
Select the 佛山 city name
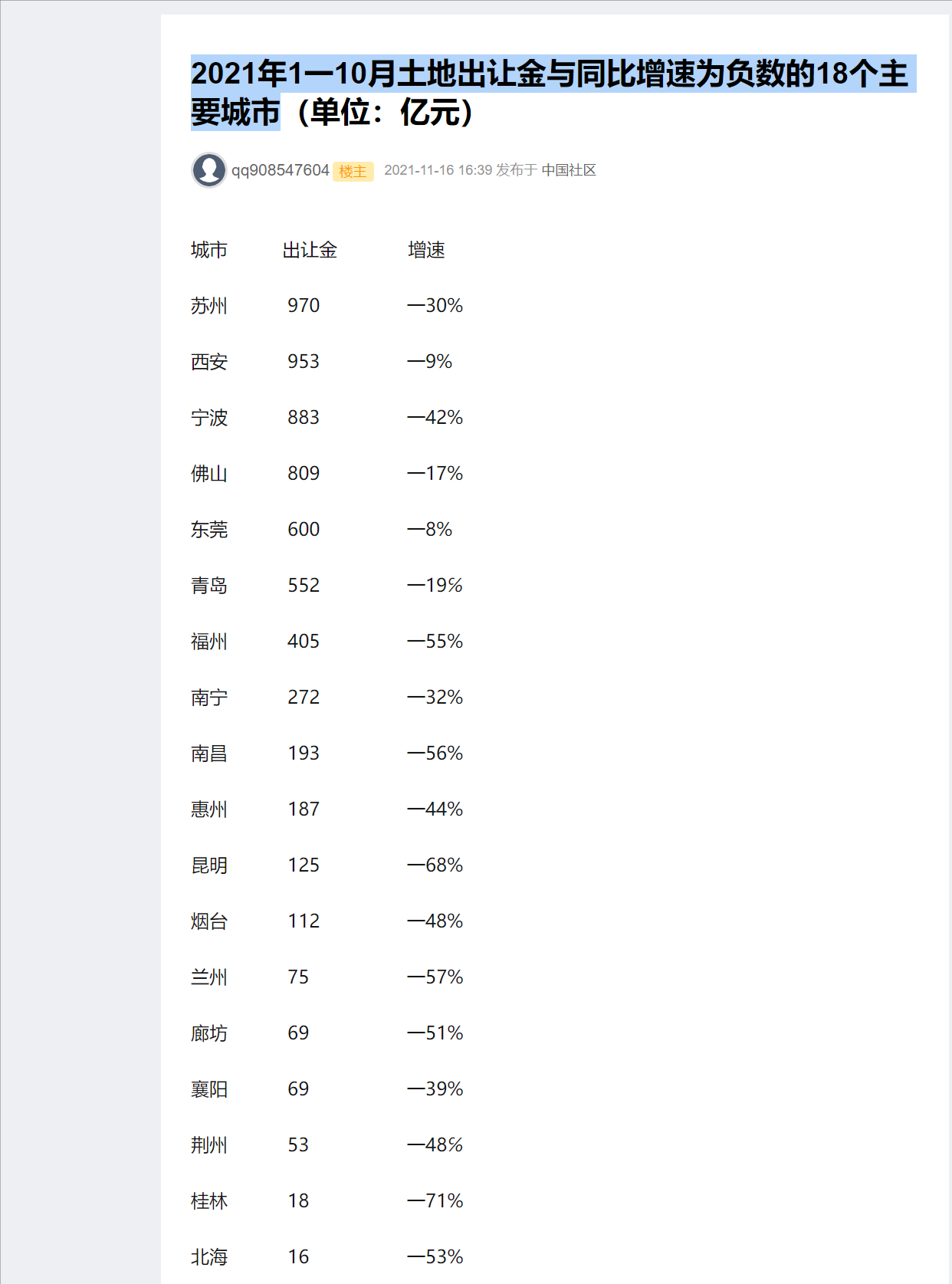point(209,474)
